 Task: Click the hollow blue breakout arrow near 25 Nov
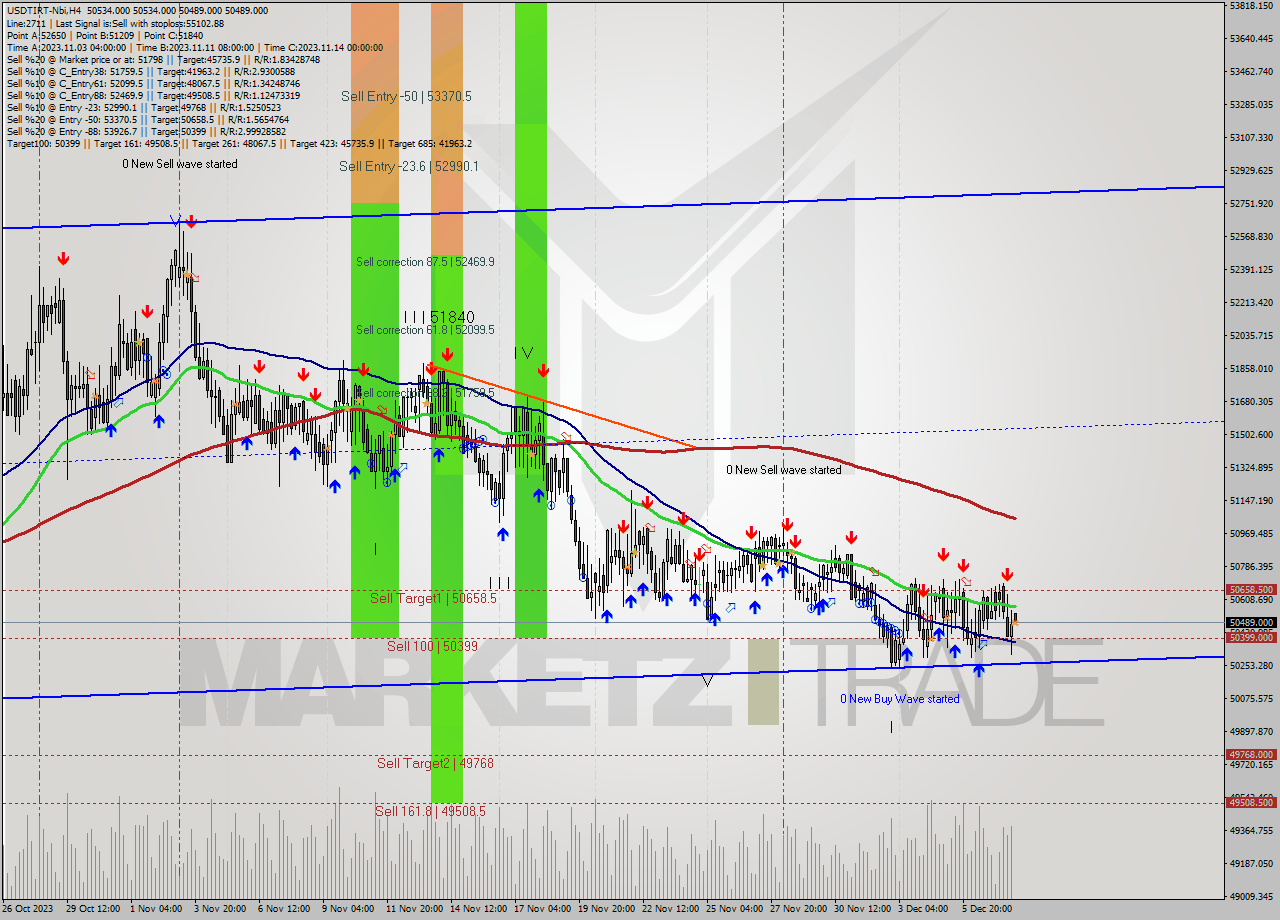pos(731,607)
